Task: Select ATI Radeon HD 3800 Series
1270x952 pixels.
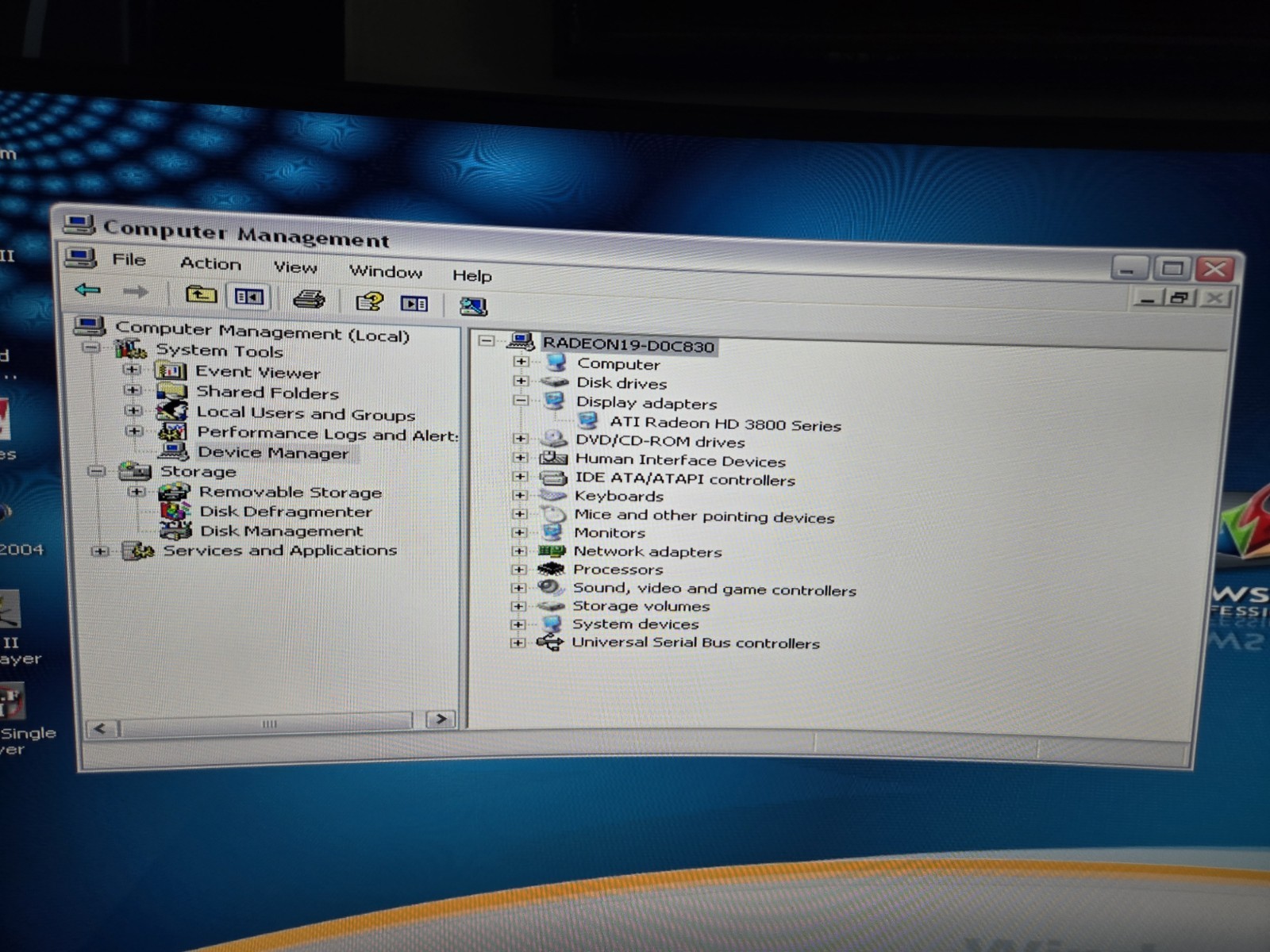Action: (x=725, y=424)
